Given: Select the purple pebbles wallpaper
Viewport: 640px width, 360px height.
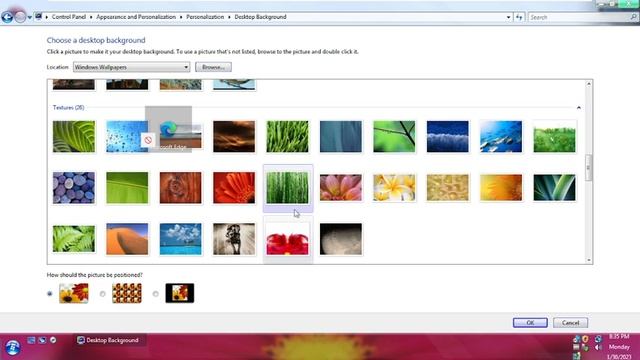Looking at the screenshot, I should click(73, 188).
